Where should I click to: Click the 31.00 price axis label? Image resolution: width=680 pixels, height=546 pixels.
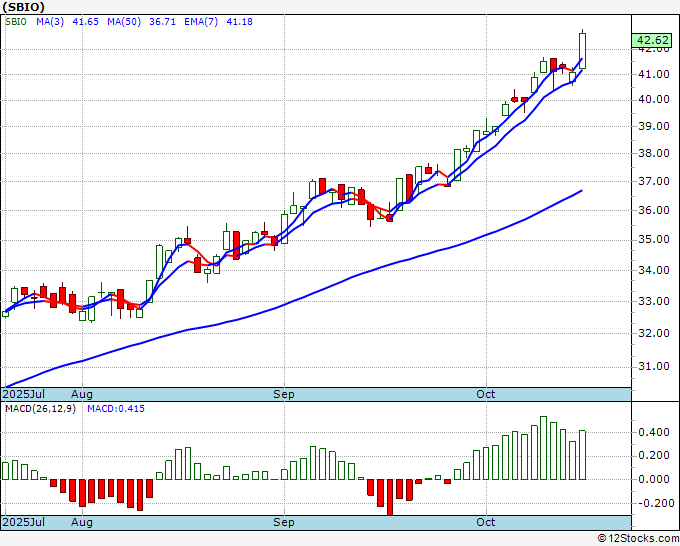click(654, 366)
